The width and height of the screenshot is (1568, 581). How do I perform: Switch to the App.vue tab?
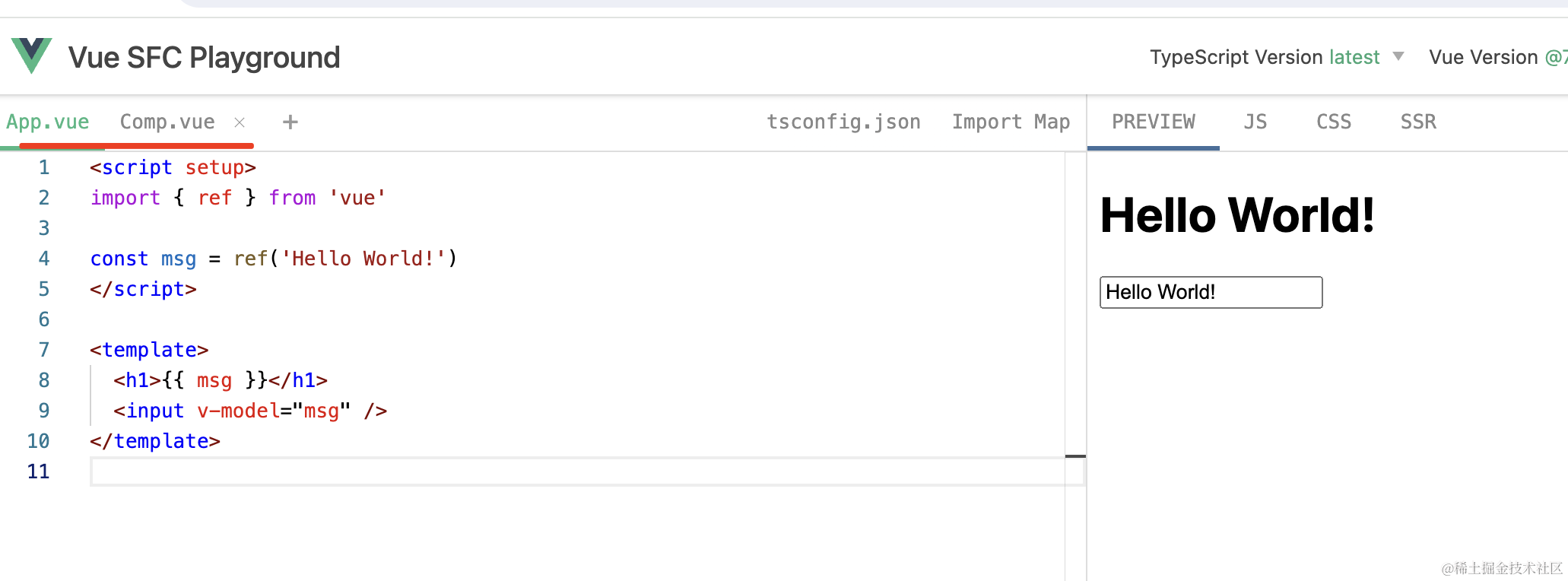[48, 122]
